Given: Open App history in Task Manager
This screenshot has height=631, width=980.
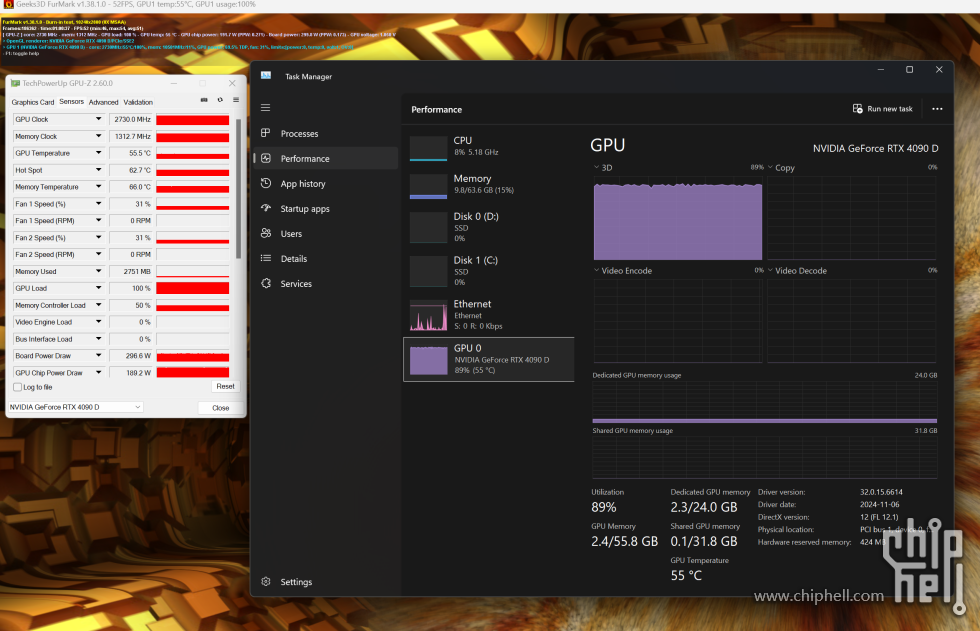Looking at the screenshot, I should (x=326, y=184).
